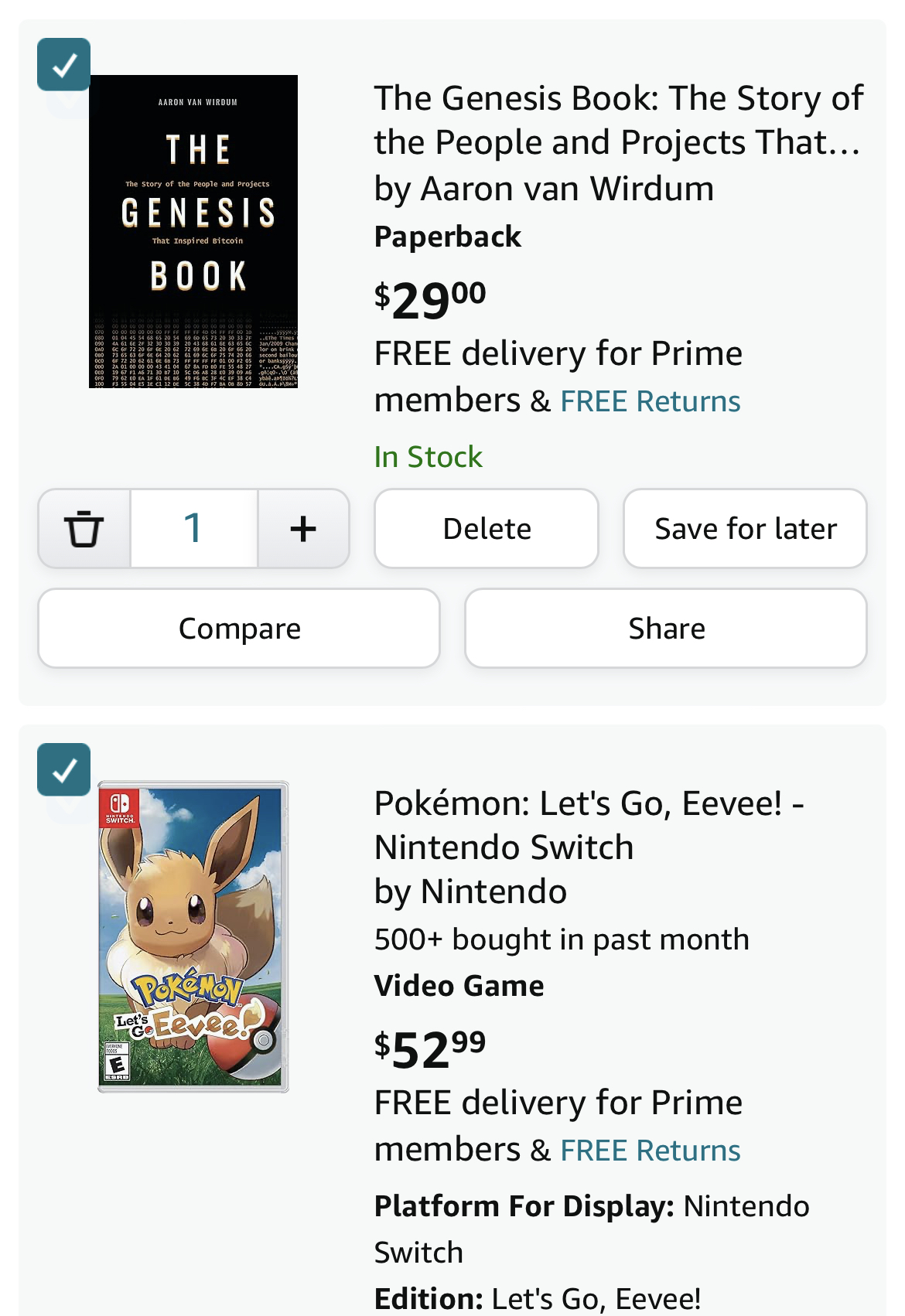Click Pokémon: Let's Go, Eevee! product title
Image resolution: width=905 pixels, height=1316 pixels.
click(x=588, y=825)
